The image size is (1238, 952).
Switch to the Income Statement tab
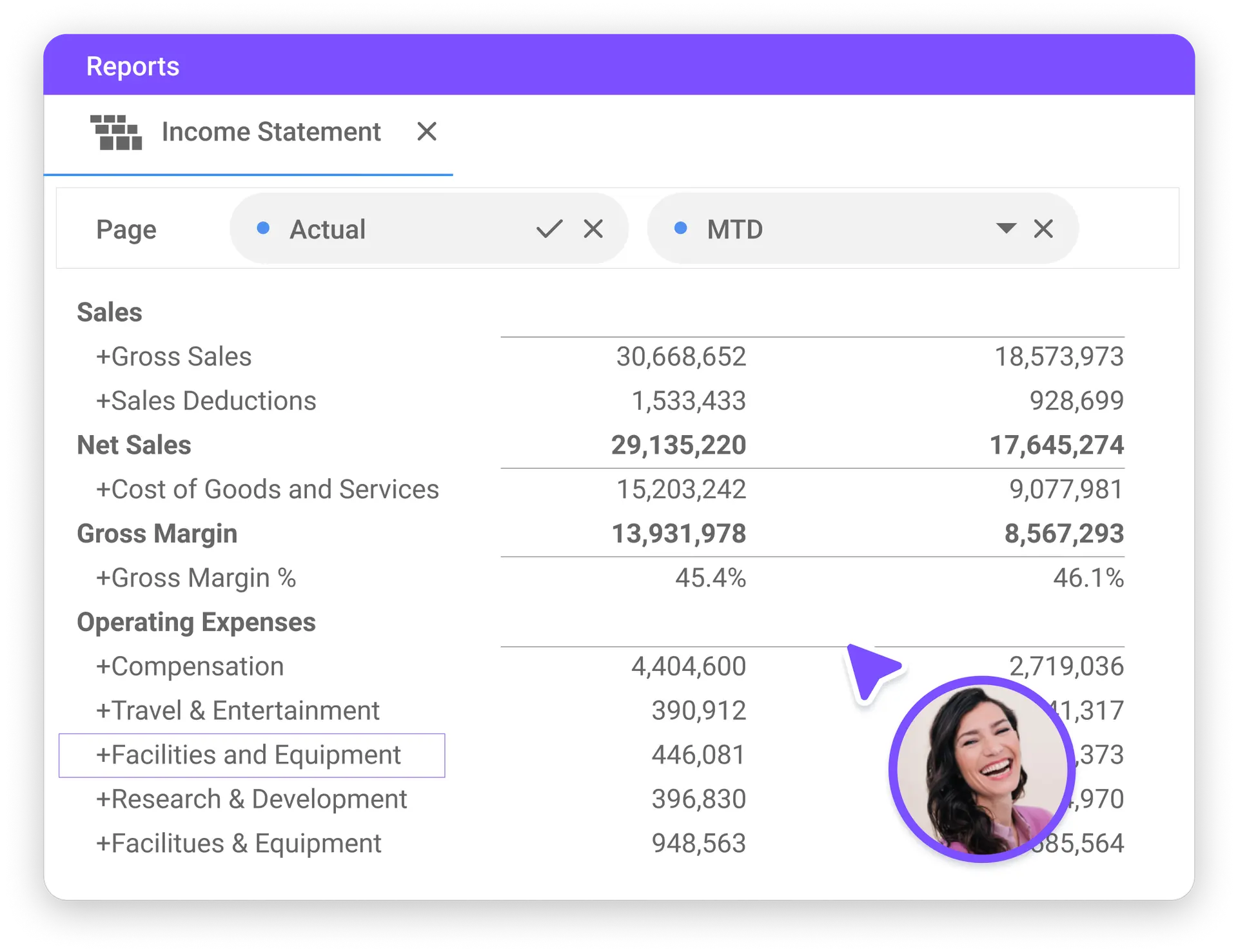(271, 132)
